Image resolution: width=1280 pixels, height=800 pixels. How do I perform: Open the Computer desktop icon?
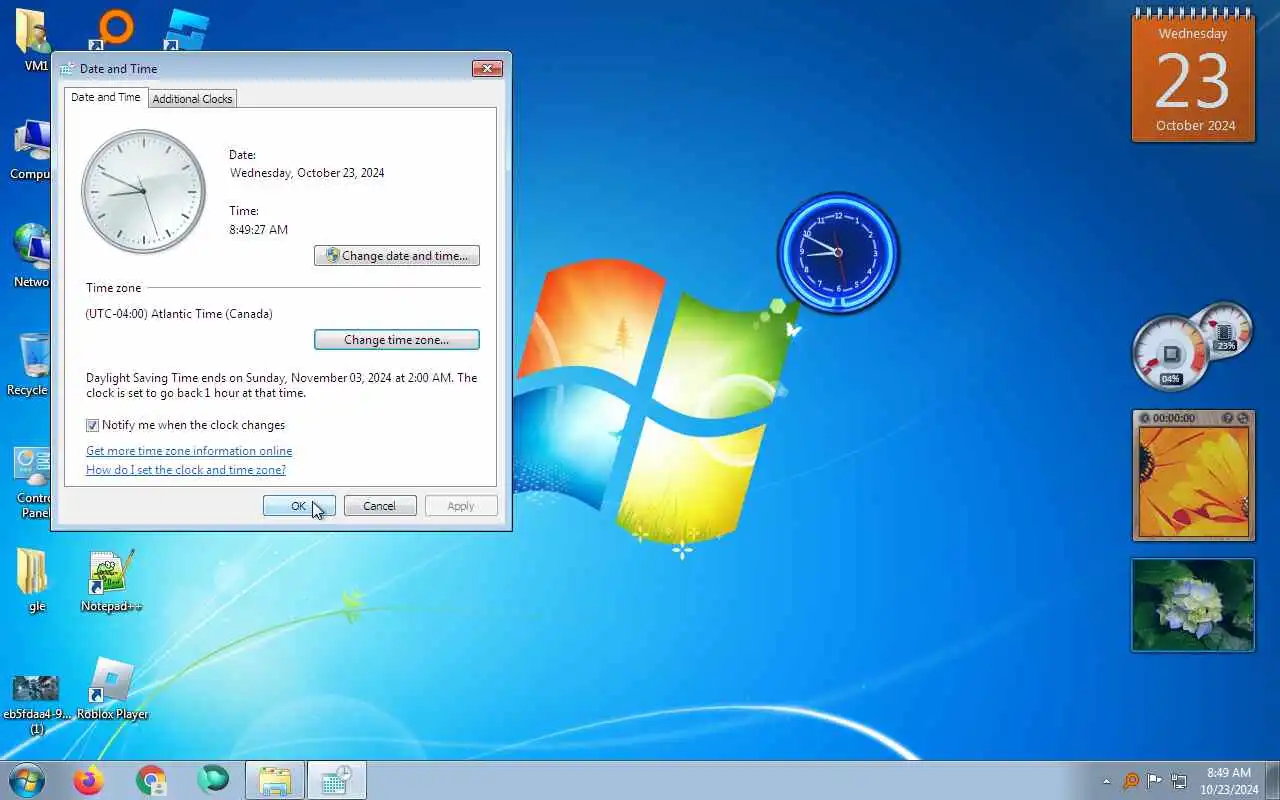click(x=32, y=150)
